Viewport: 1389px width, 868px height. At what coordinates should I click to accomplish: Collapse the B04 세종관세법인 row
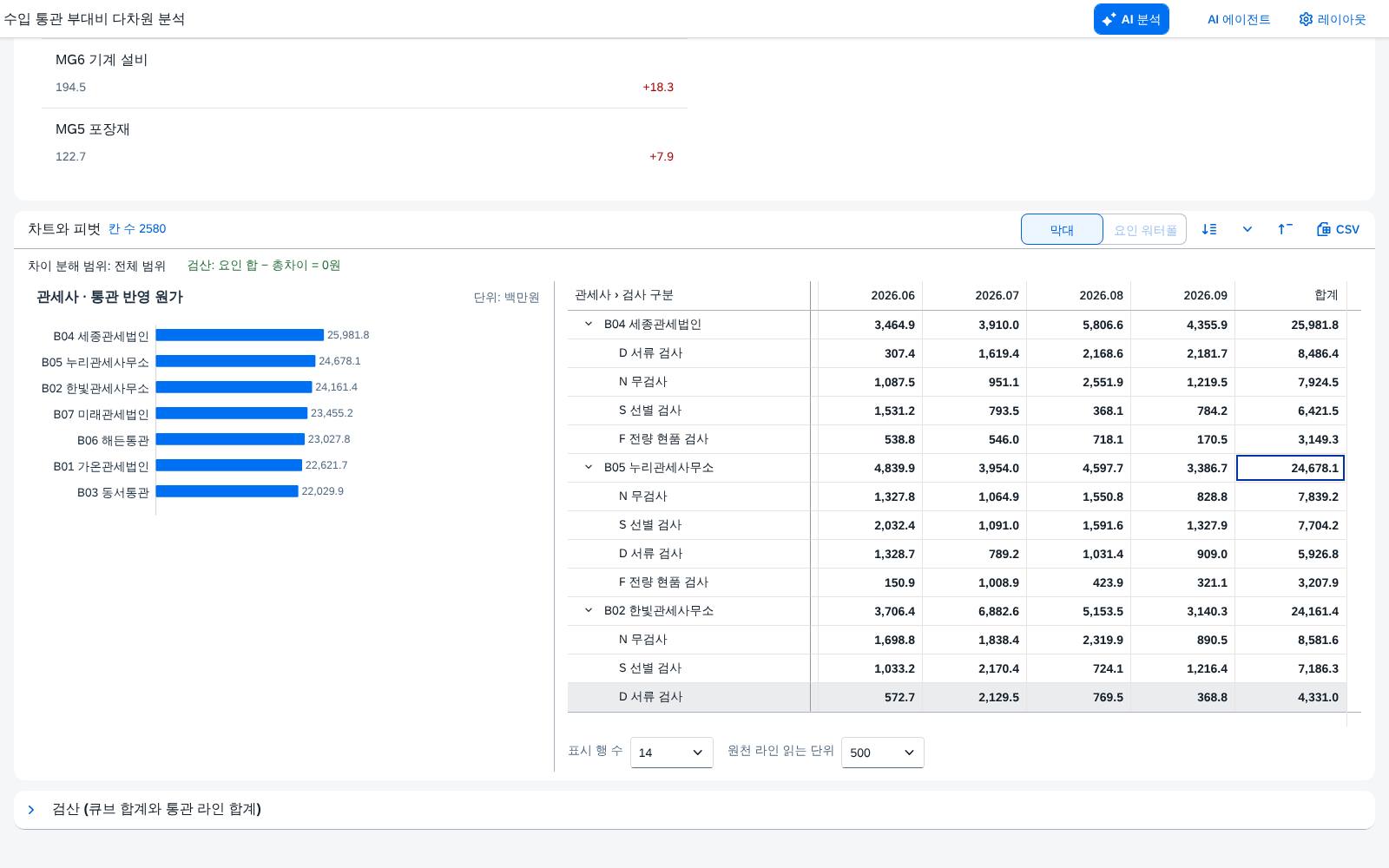589,324
